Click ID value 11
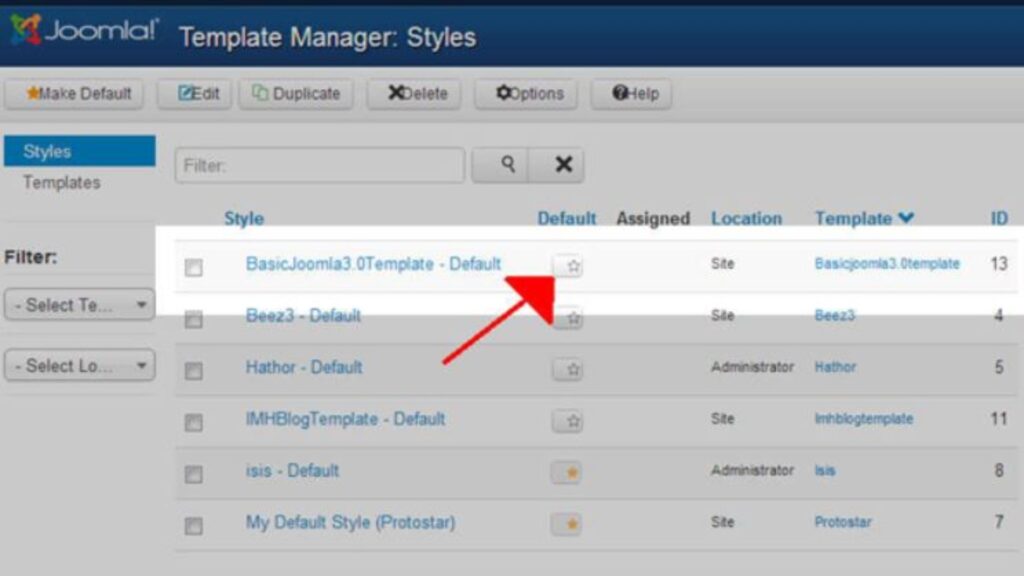 click(999, 419)
